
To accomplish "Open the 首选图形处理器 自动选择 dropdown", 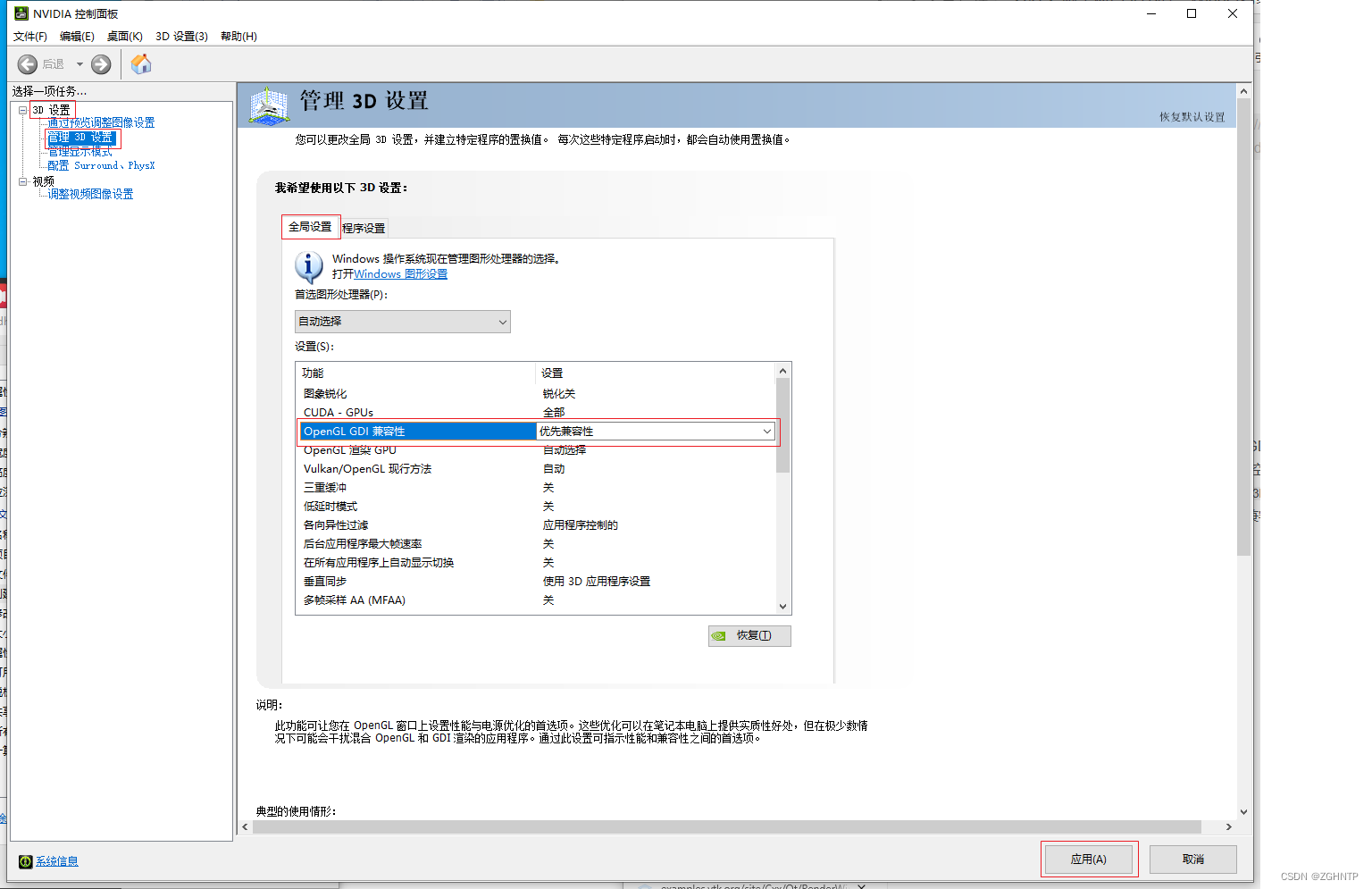I will coord(402,322).
